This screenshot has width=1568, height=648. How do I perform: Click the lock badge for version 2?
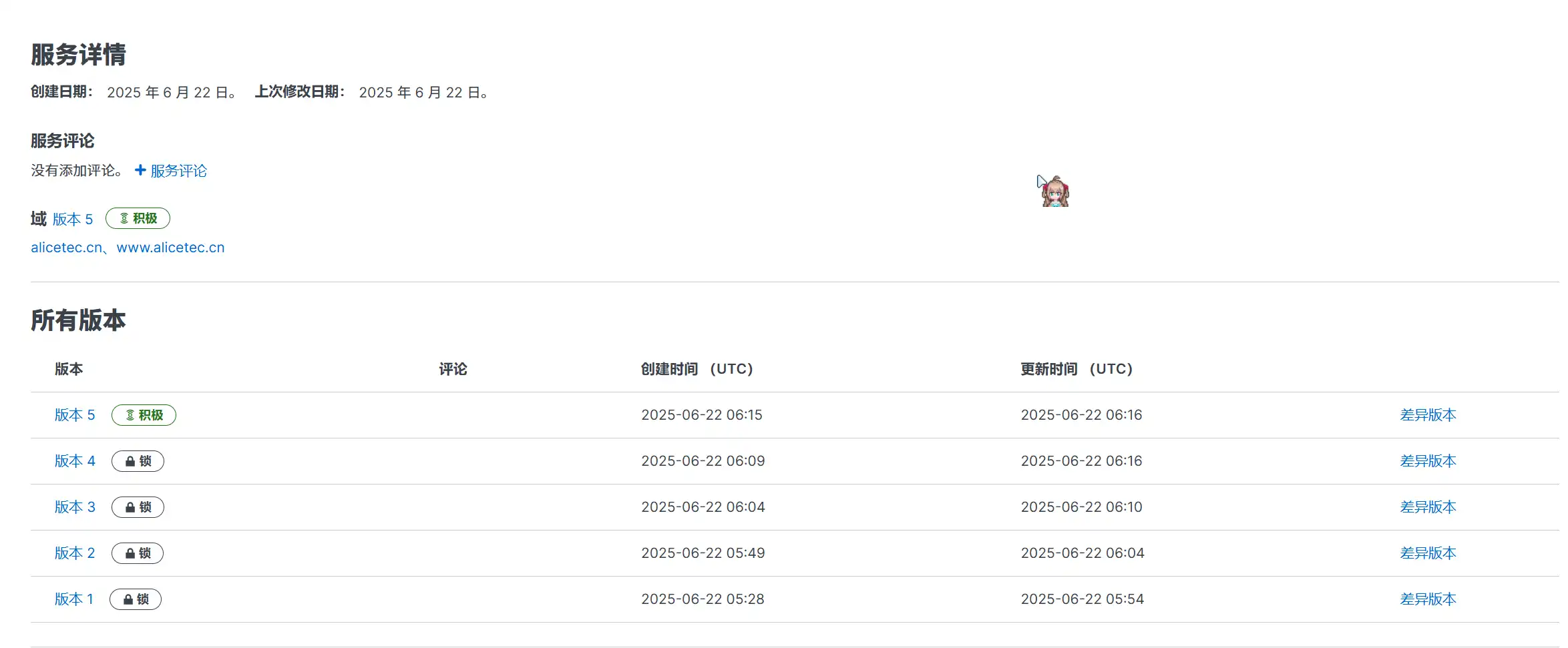tap(138, 553)
